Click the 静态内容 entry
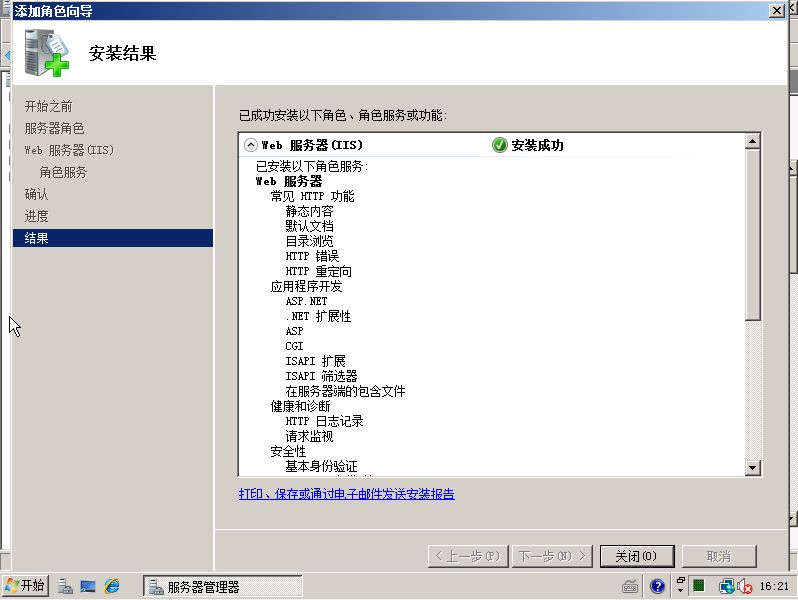 [x=309, y=211]
